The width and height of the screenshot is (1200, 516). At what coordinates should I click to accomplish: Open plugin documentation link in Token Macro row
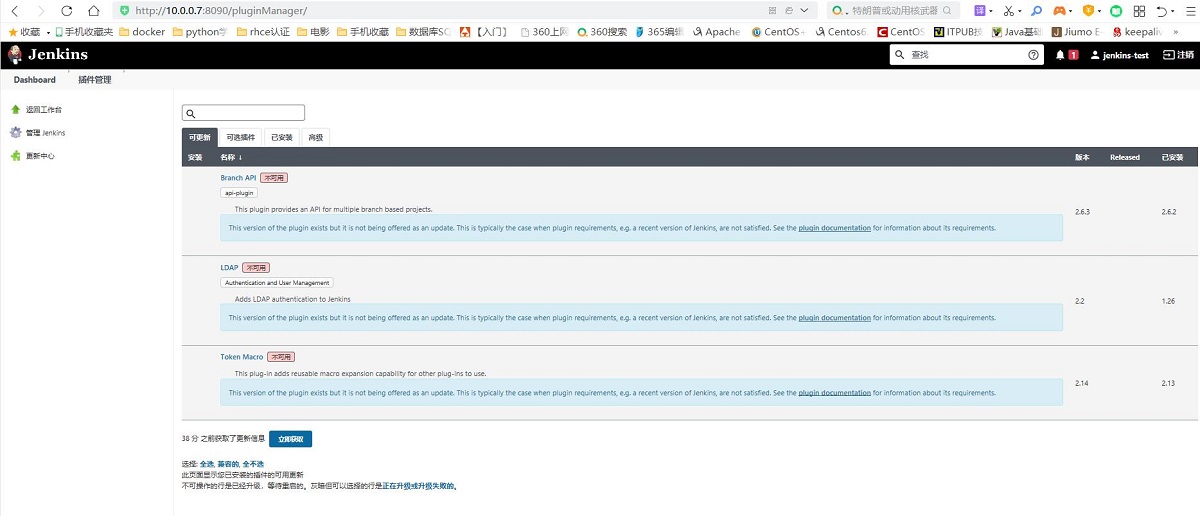point(834,393)
